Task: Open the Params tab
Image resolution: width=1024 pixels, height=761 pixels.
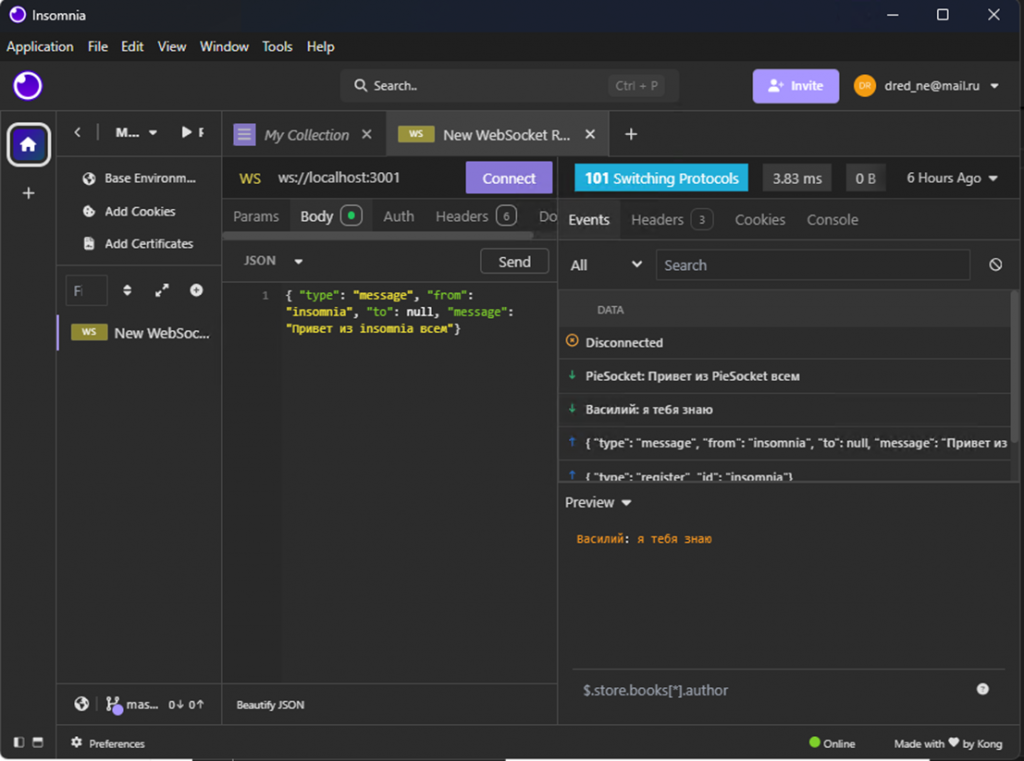Action: point(256,216)
